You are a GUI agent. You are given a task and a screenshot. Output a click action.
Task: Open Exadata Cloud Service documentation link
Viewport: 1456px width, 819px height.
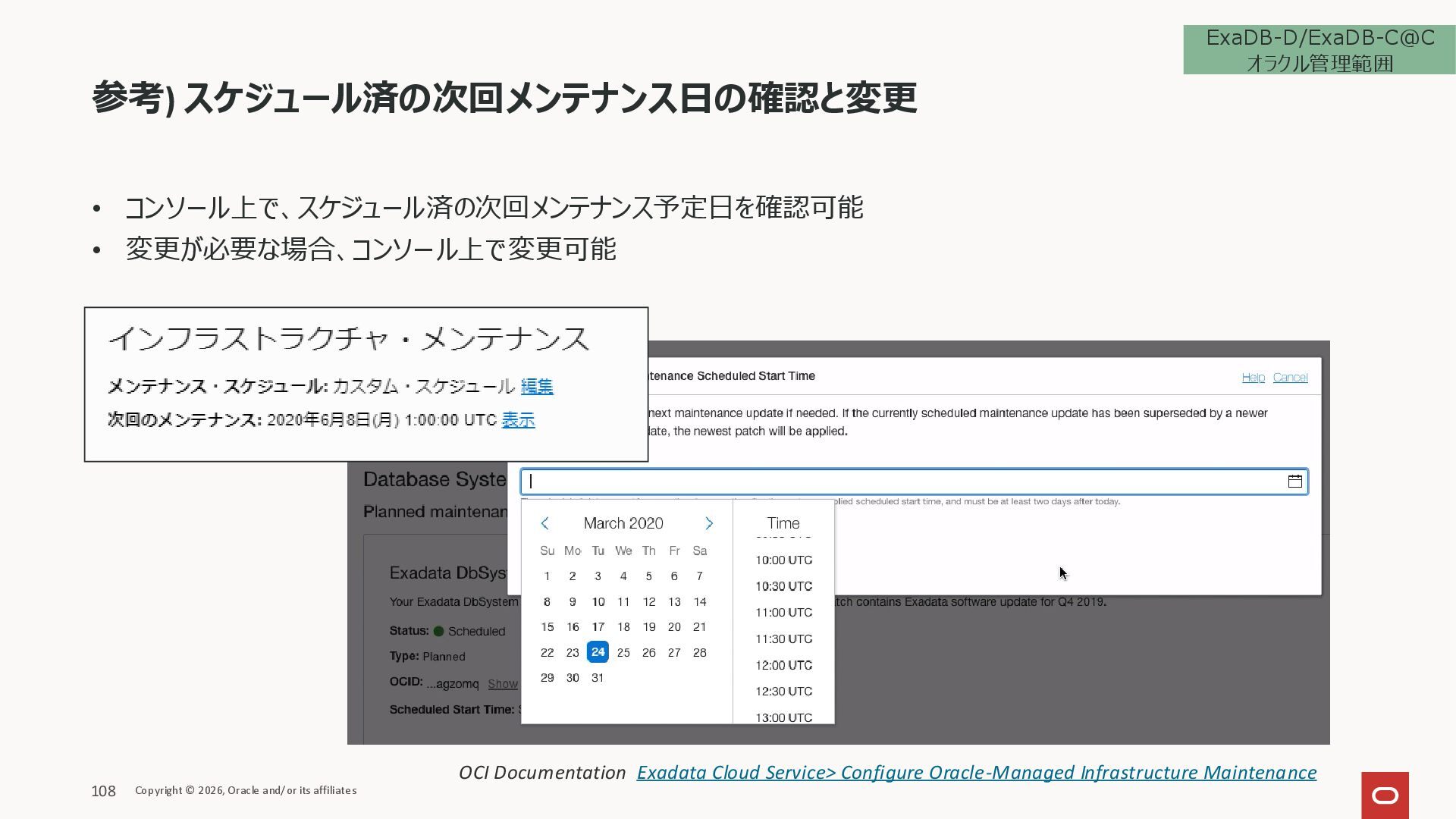click(976, 773)
